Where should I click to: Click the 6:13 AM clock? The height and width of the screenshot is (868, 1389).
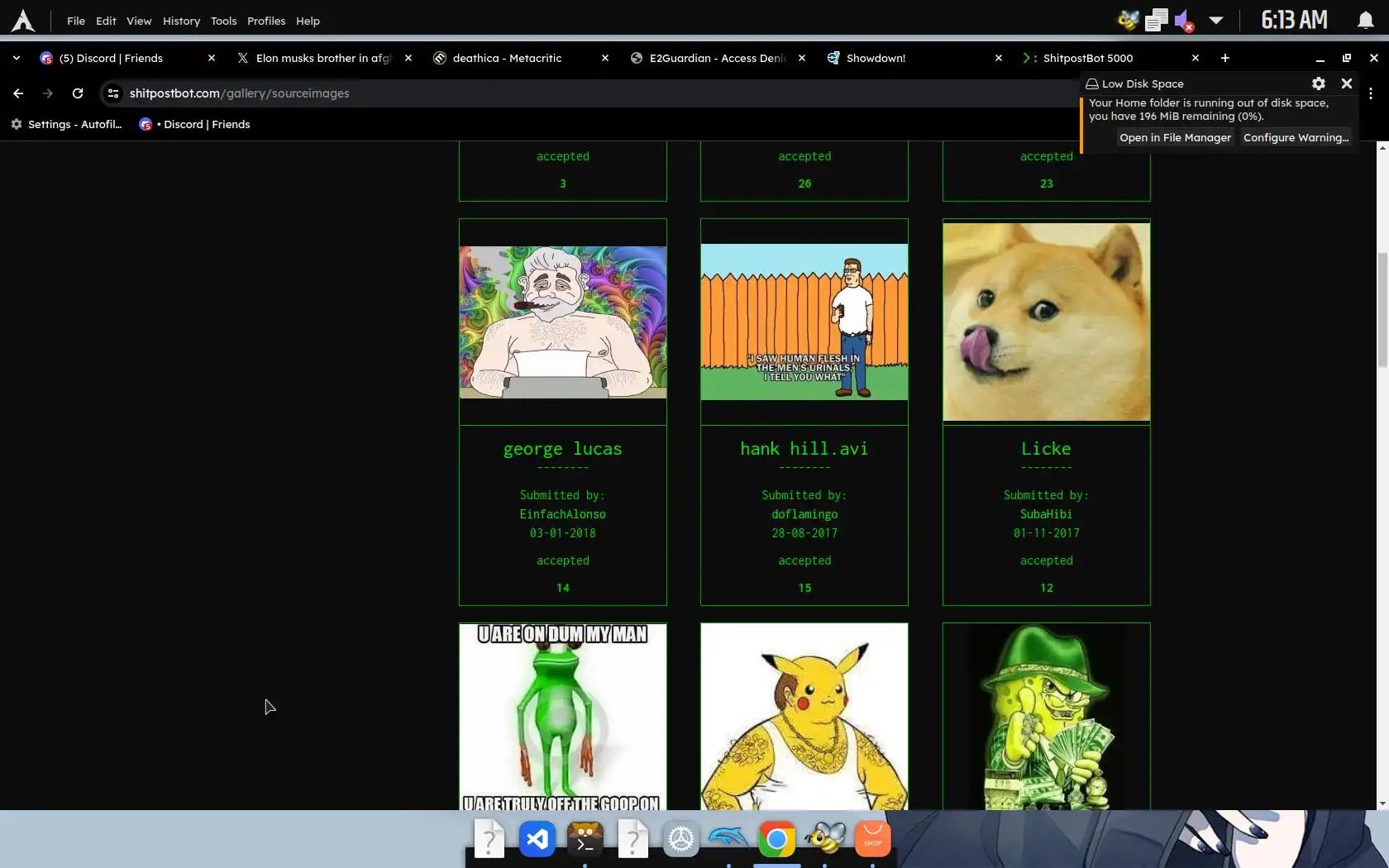click(1294, 20)
